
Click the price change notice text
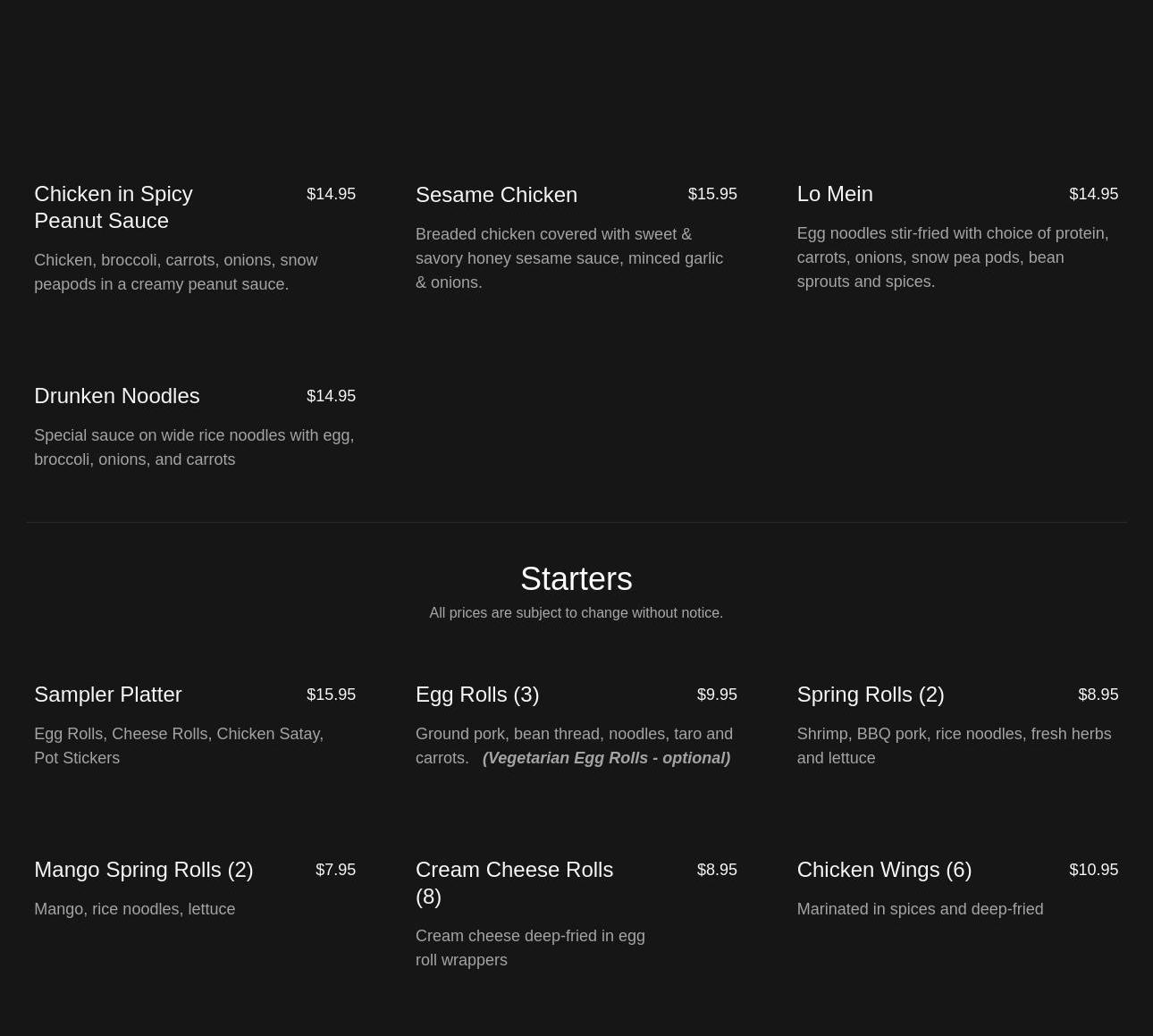coord(576,613)
